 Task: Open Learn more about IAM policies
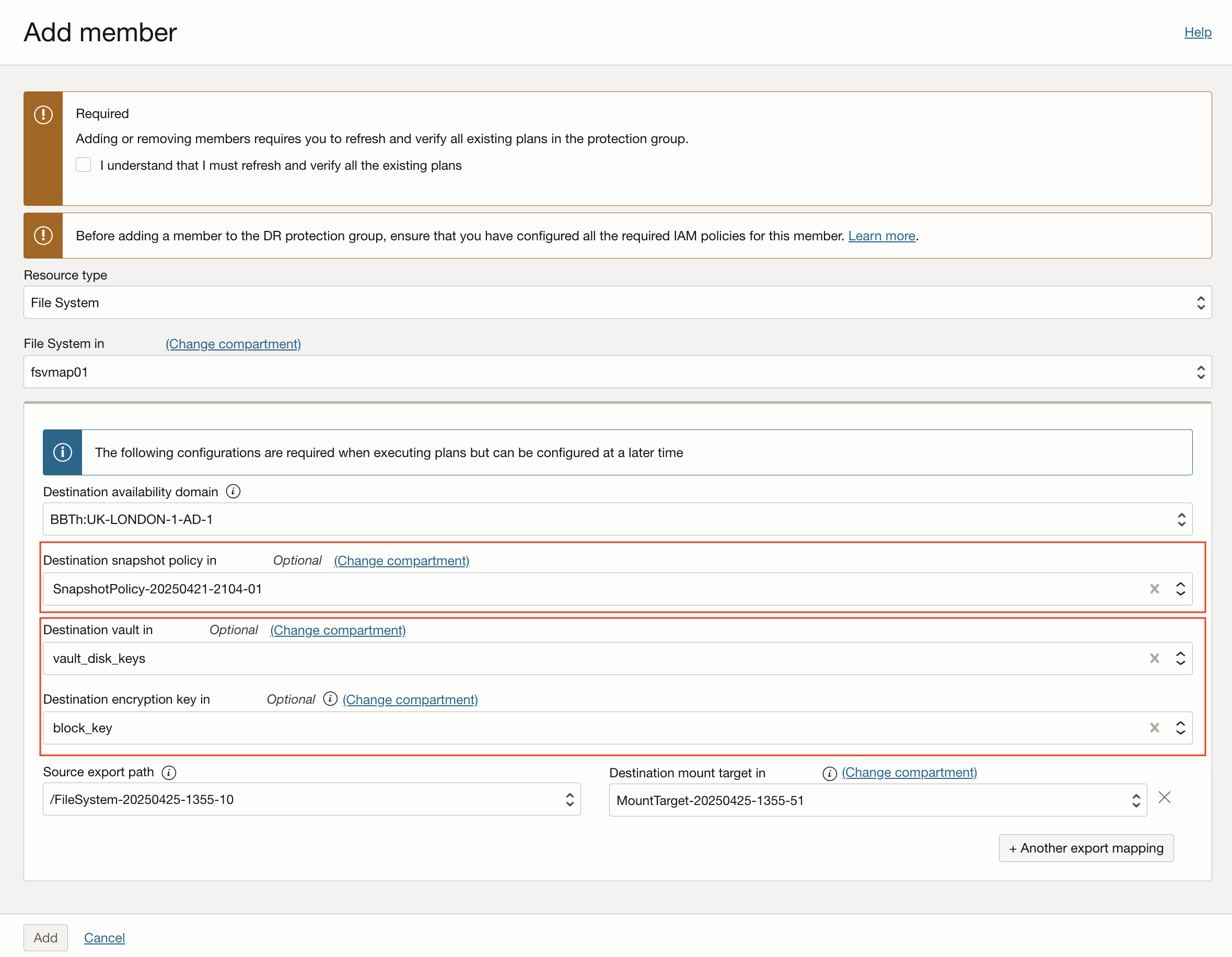pyautogui.click(x=881, y=236)
